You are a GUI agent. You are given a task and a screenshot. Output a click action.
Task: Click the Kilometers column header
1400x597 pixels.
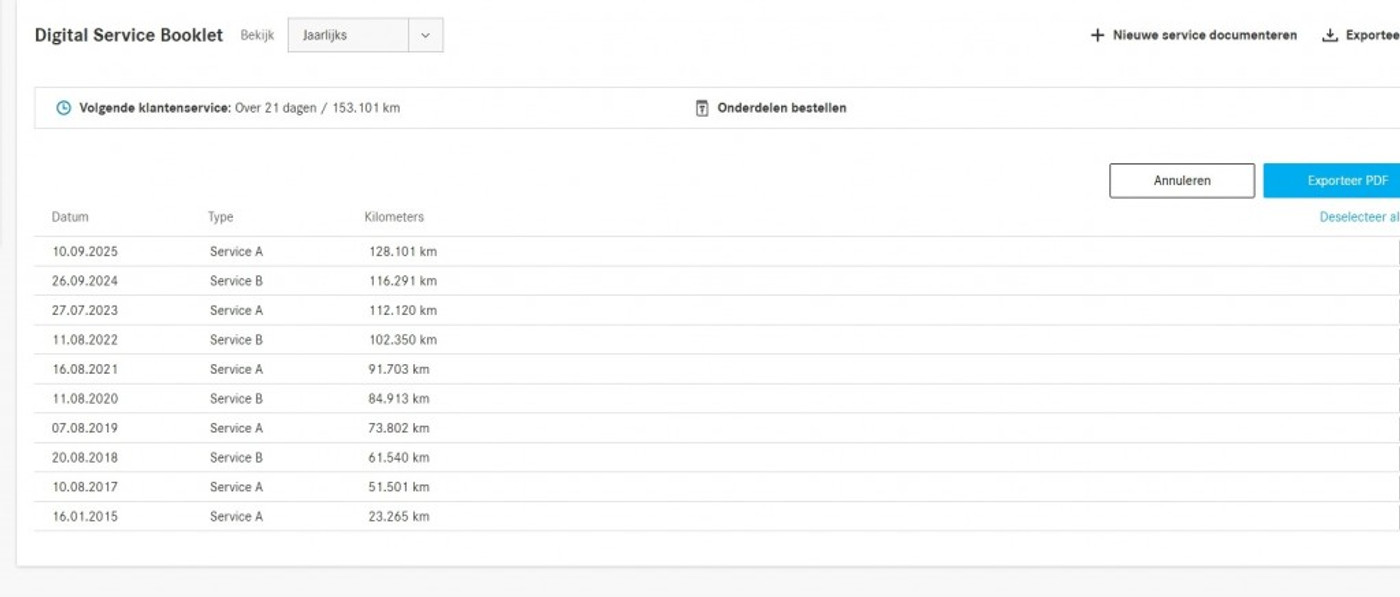tap(394, 217)
